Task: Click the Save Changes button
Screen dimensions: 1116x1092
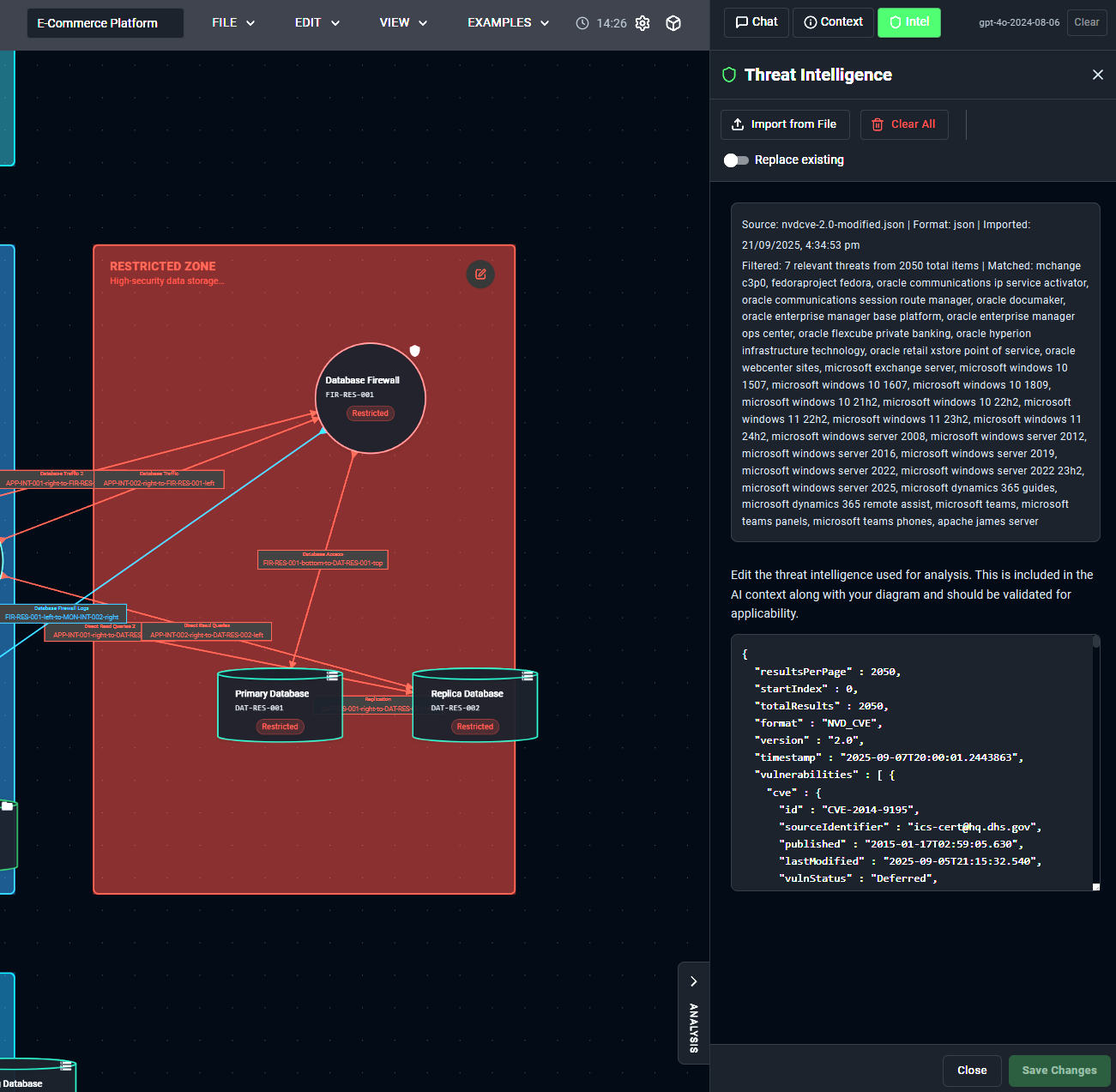Action: click(x=1059, y=1071)
